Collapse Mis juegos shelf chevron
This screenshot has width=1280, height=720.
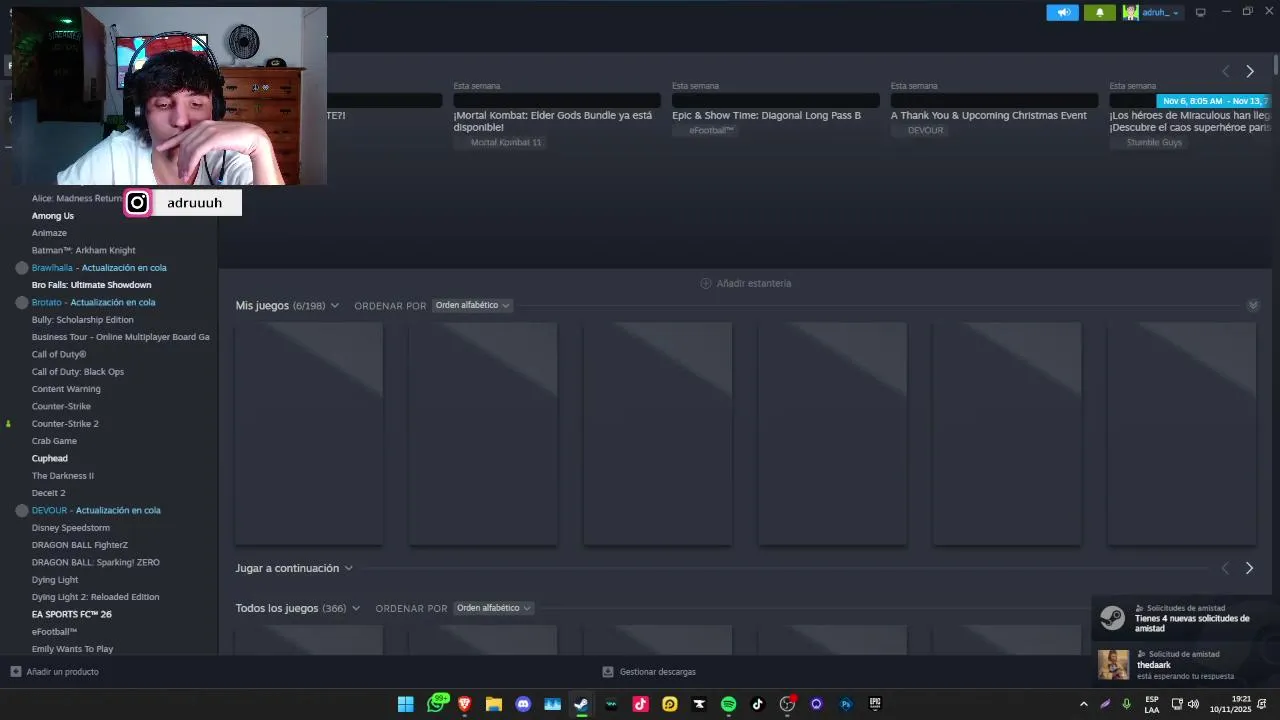[x=1253, y=305]
